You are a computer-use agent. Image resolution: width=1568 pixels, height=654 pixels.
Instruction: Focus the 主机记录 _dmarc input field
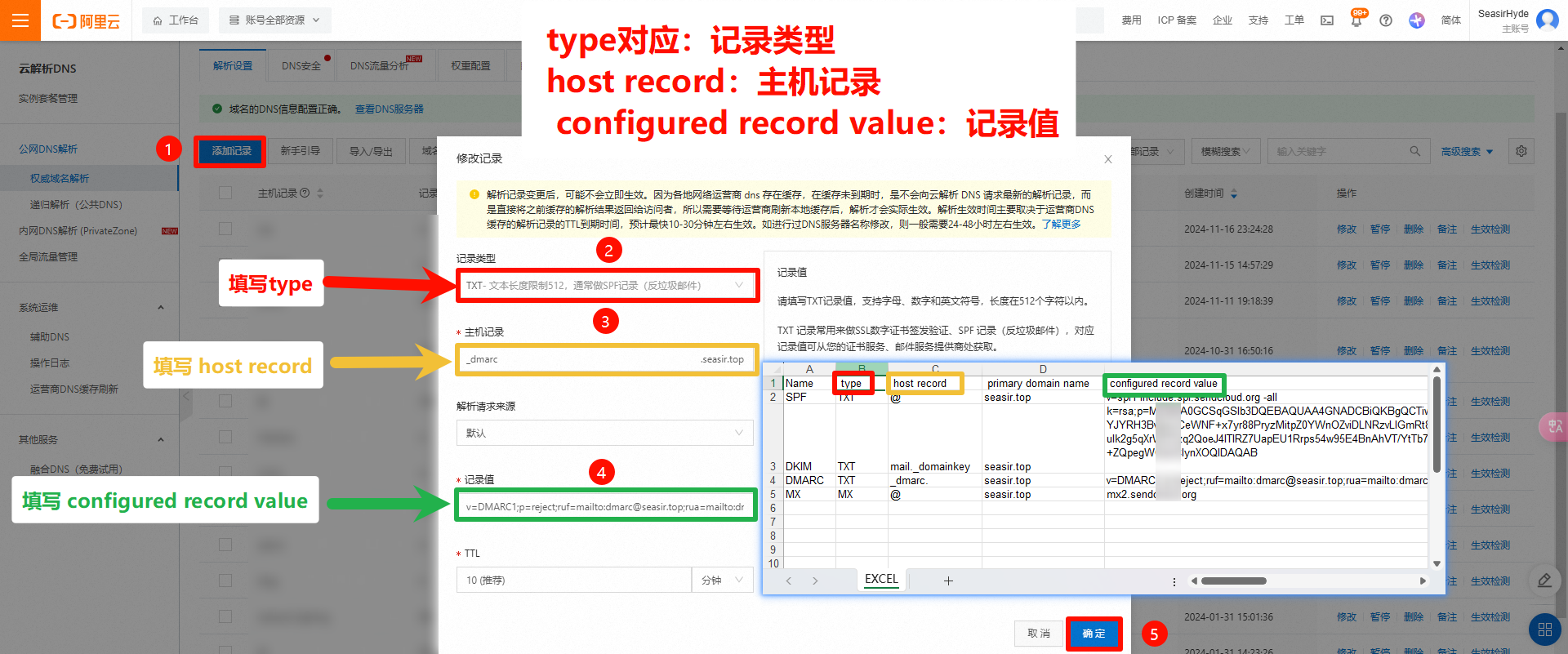tap(605, 359)
